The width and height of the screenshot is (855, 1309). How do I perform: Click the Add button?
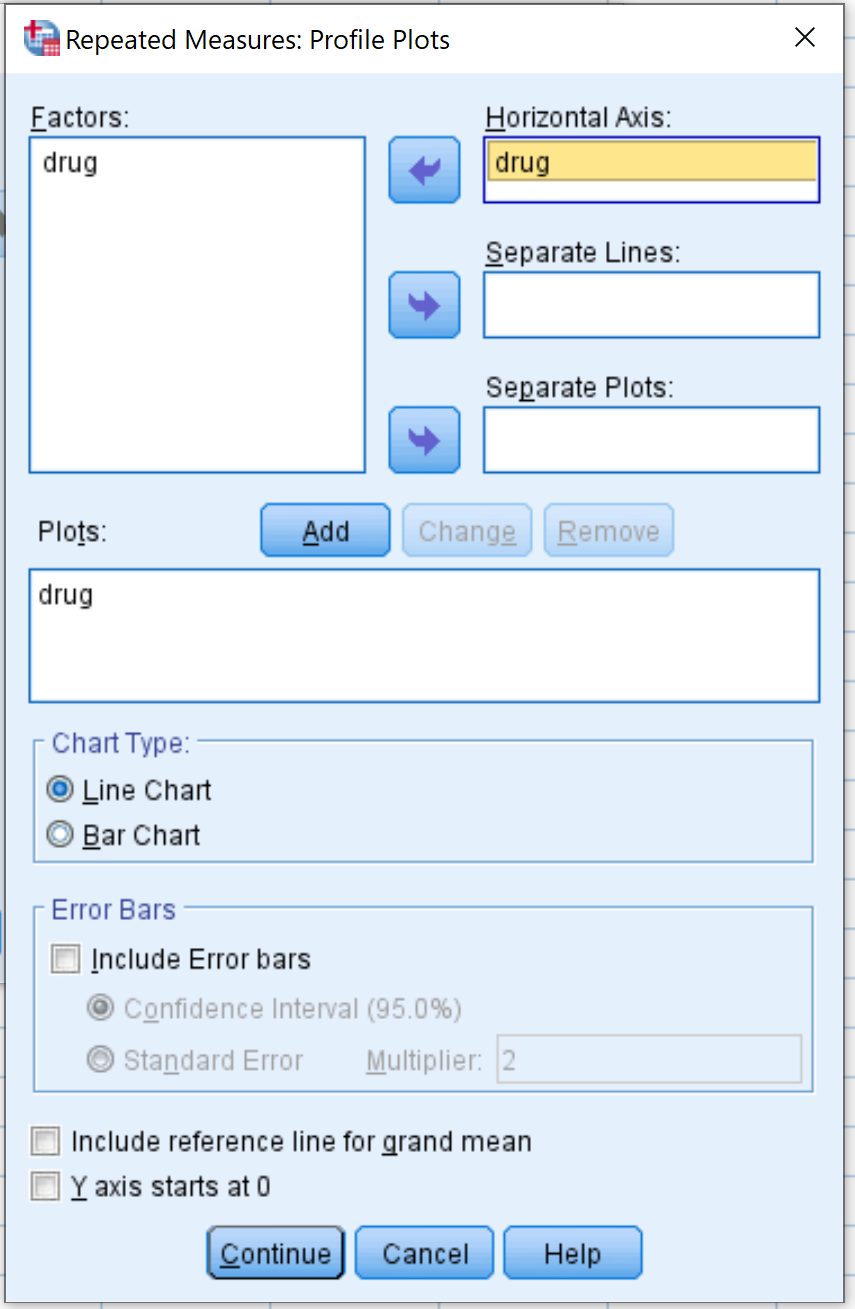[325, 531]
